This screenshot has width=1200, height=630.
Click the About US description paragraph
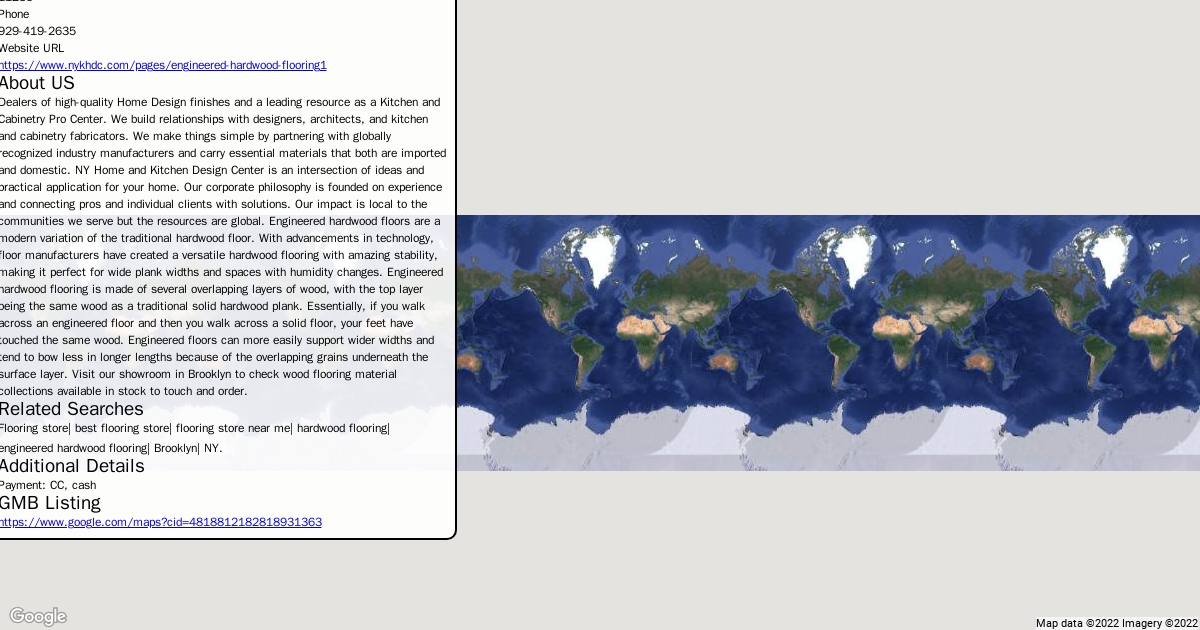point(222,246)
